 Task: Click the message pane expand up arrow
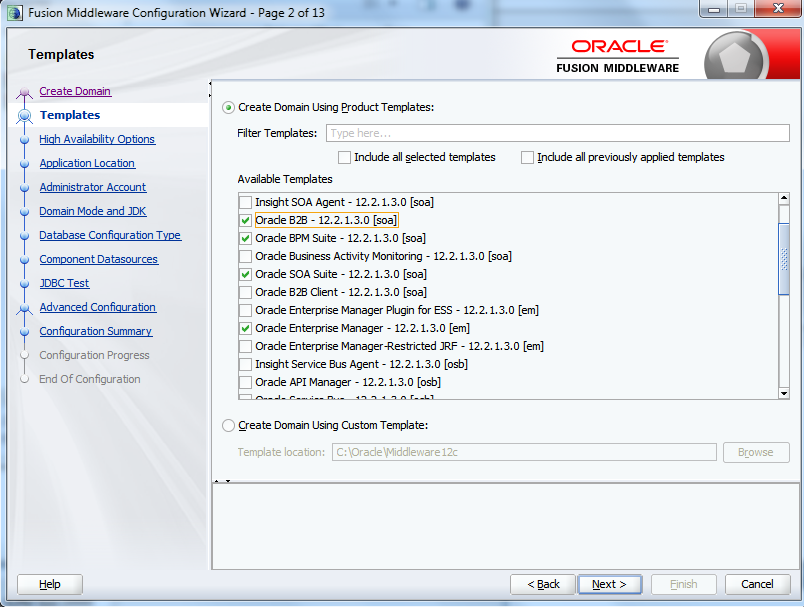(216, 481)
